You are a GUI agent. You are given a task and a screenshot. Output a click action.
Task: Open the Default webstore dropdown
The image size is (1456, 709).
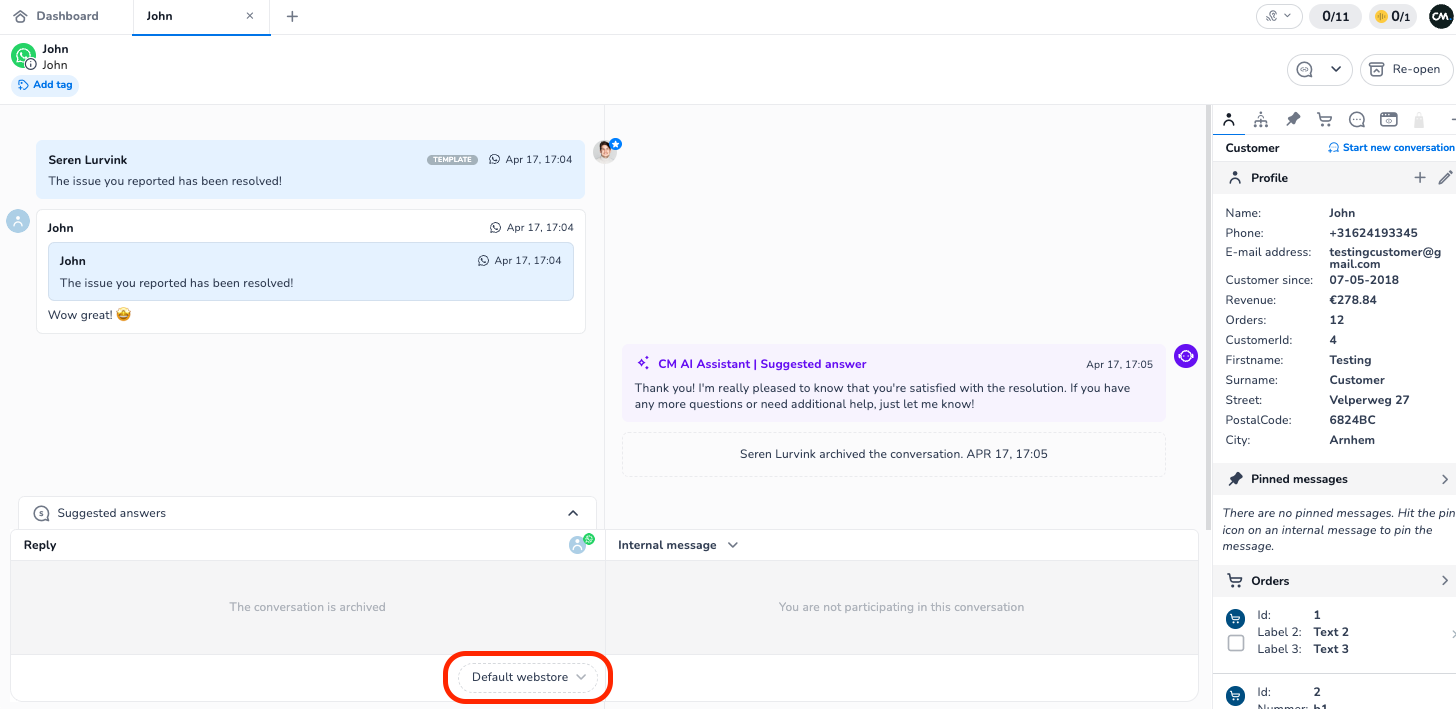coord(527,677)
